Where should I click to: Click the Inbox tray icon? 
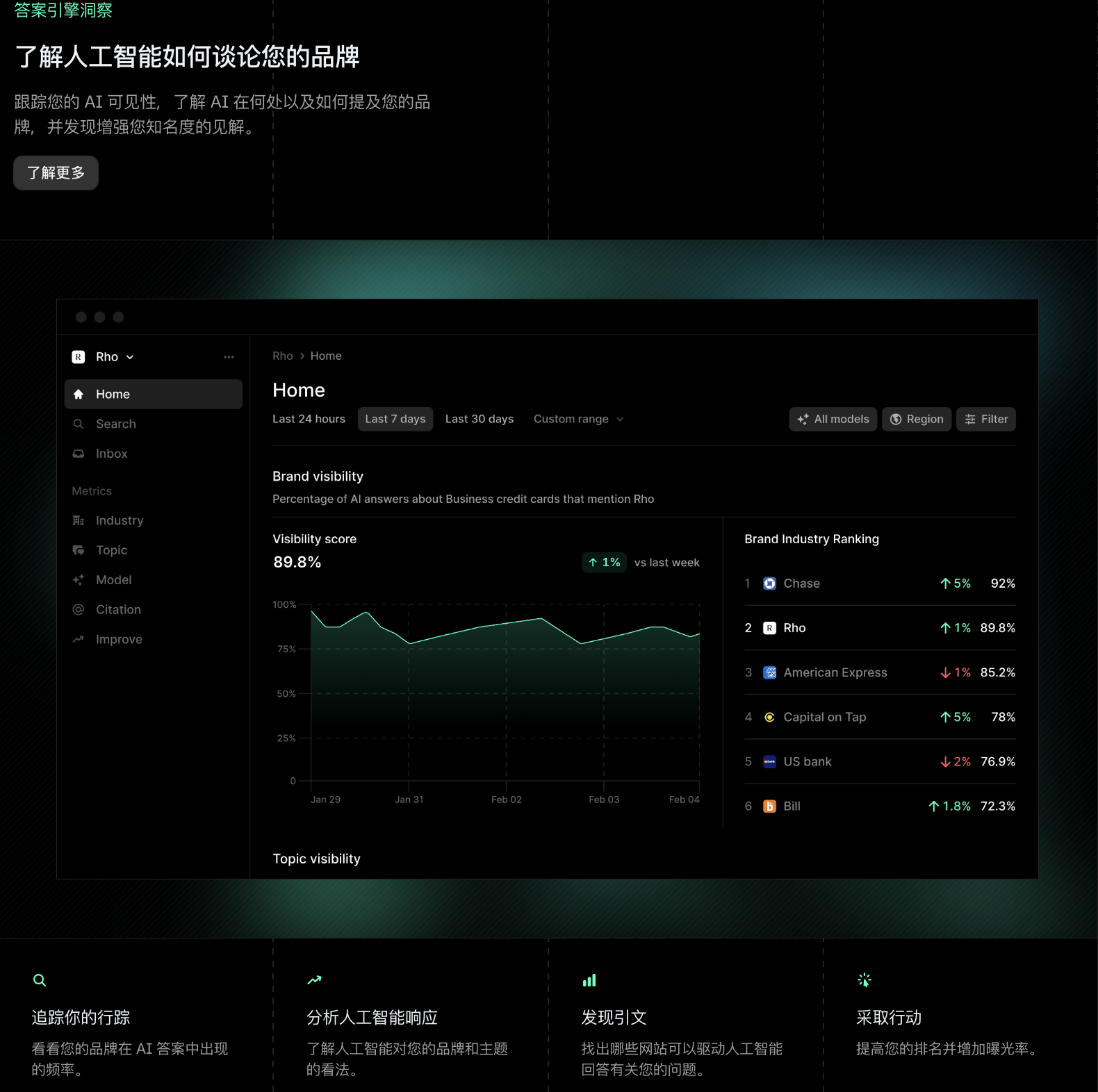79,454
